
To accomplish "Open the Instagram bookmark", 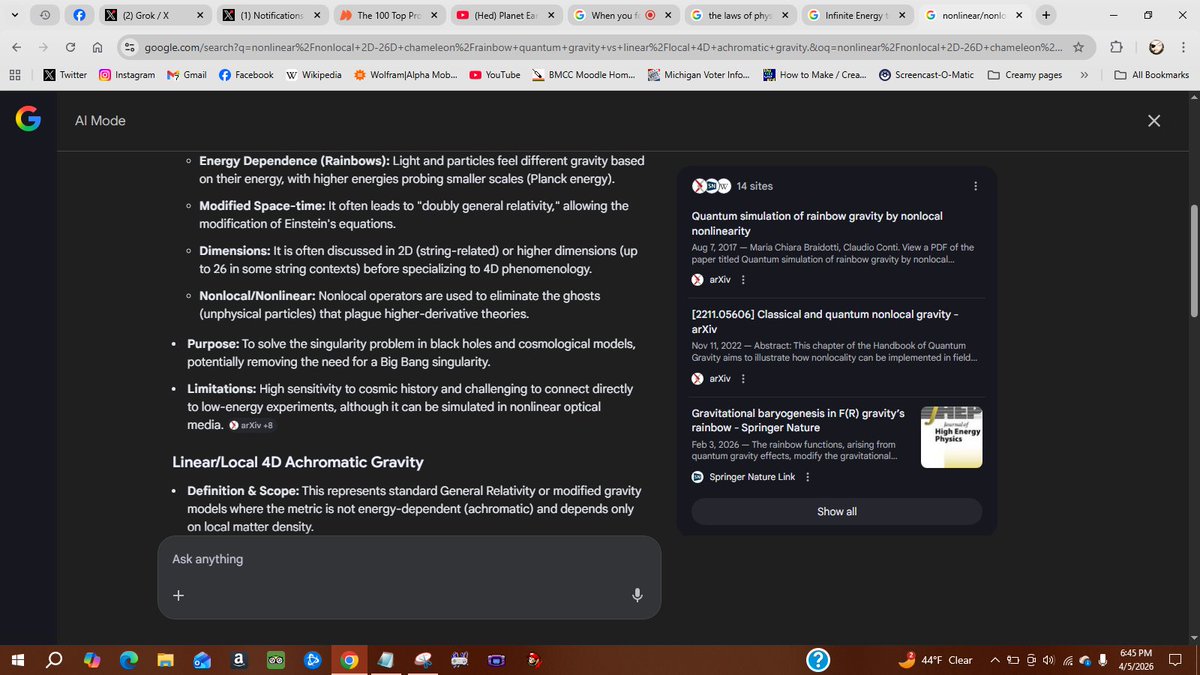I will (126, 75).
